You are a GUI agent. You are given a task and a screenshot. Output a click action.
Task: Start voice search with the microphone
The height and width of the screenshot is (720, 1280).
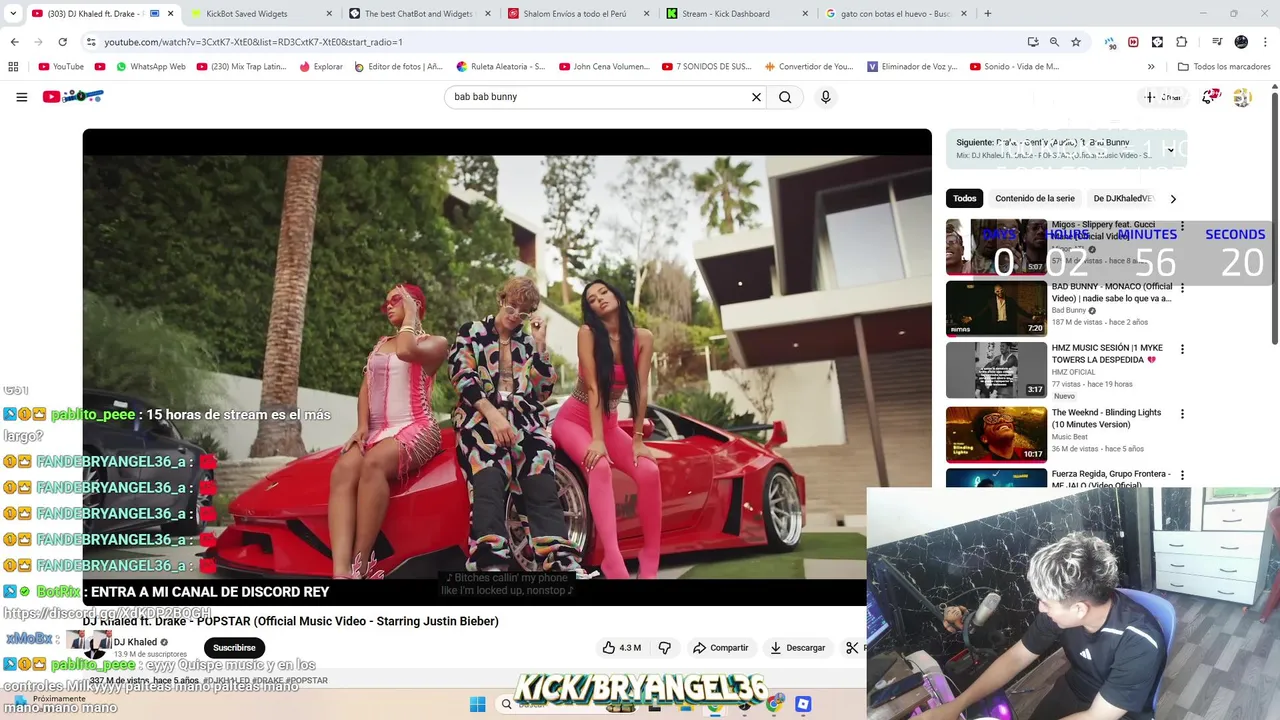[825, 97]
